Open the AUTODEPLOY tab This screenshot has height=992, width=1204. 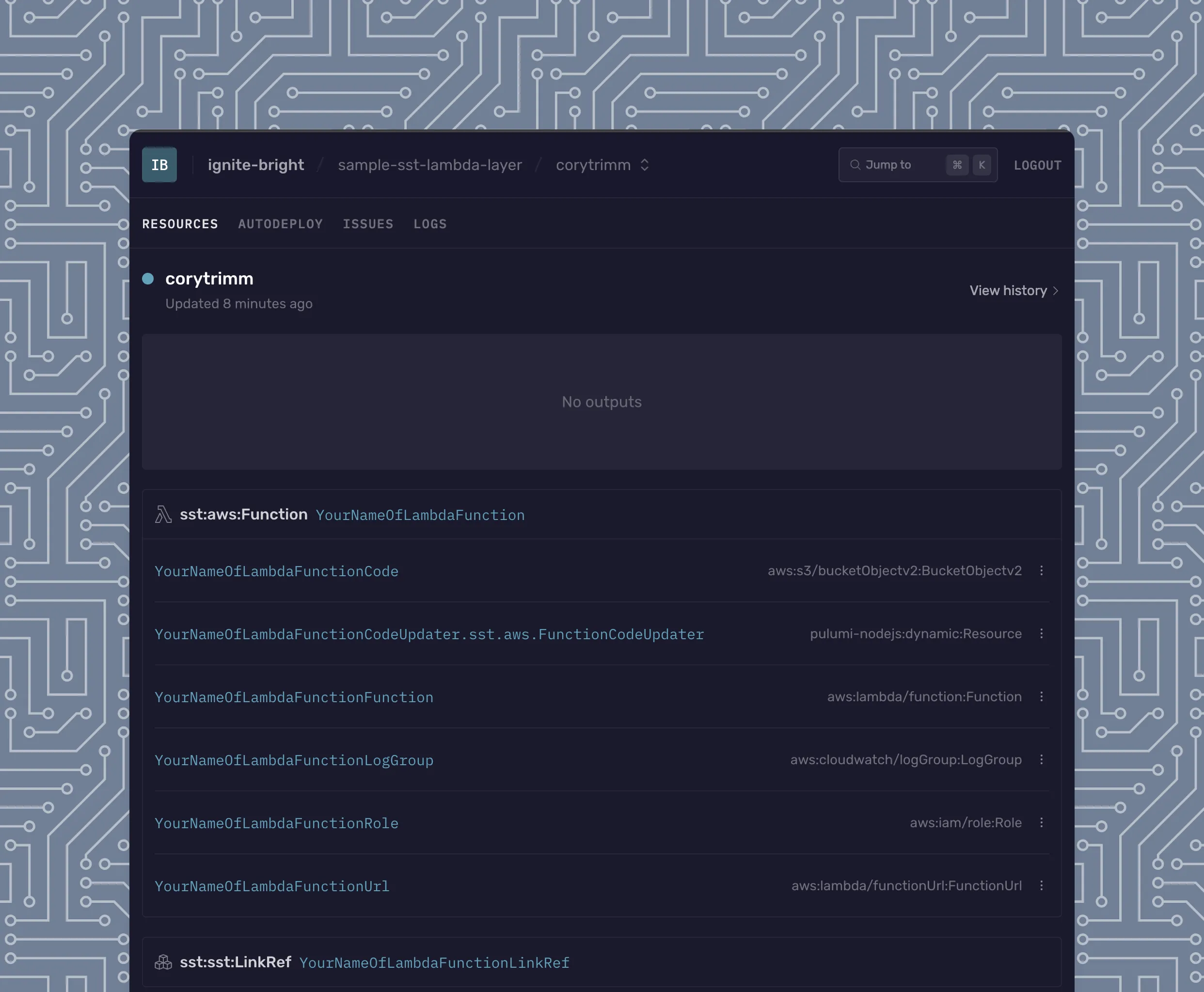coord(280,224)
